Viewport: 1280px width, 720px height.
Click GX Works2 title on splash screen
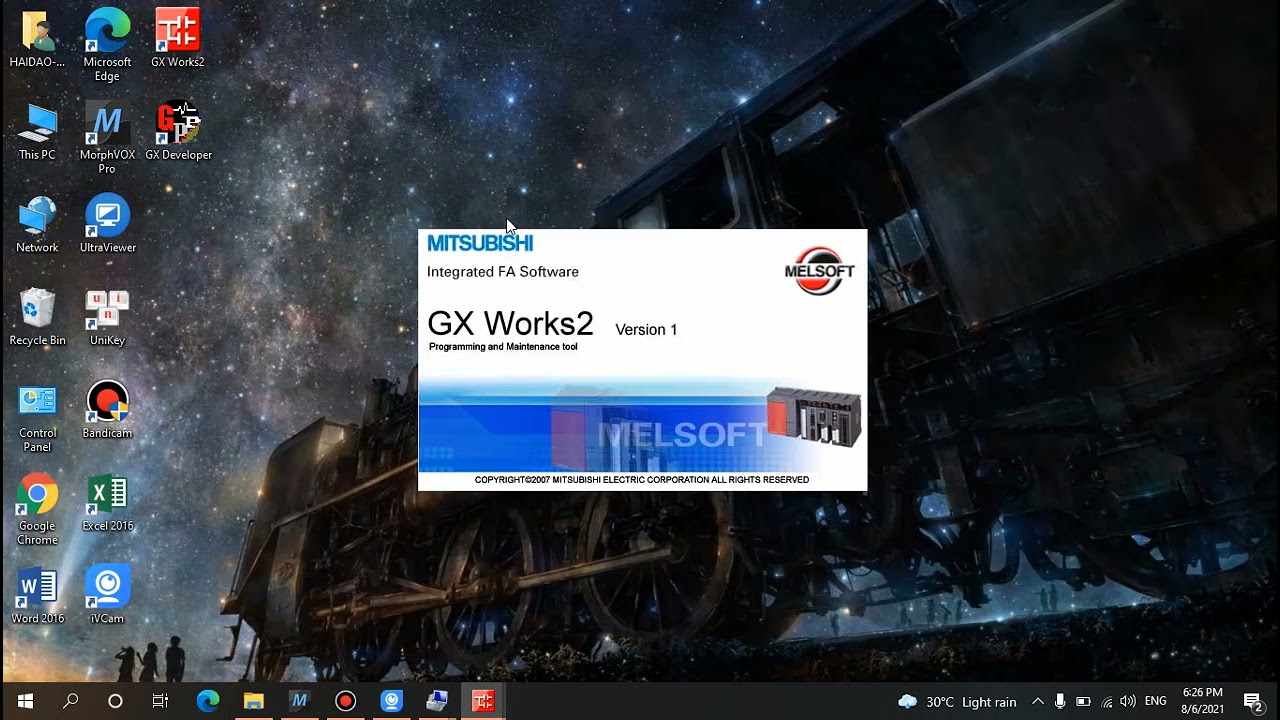[x=510, y=324]
